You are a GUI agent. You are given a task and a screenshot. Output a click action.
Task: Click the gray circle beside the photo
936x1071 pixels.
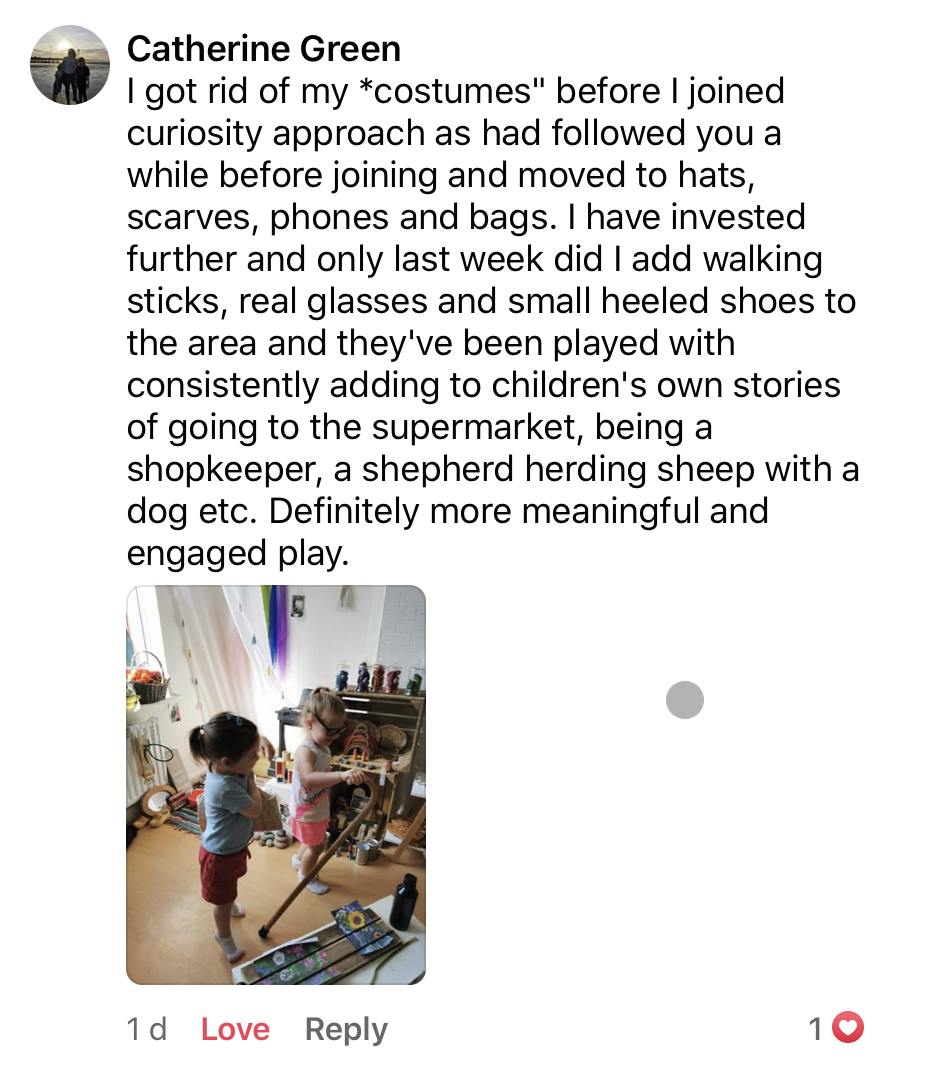(x=685, y=701)
